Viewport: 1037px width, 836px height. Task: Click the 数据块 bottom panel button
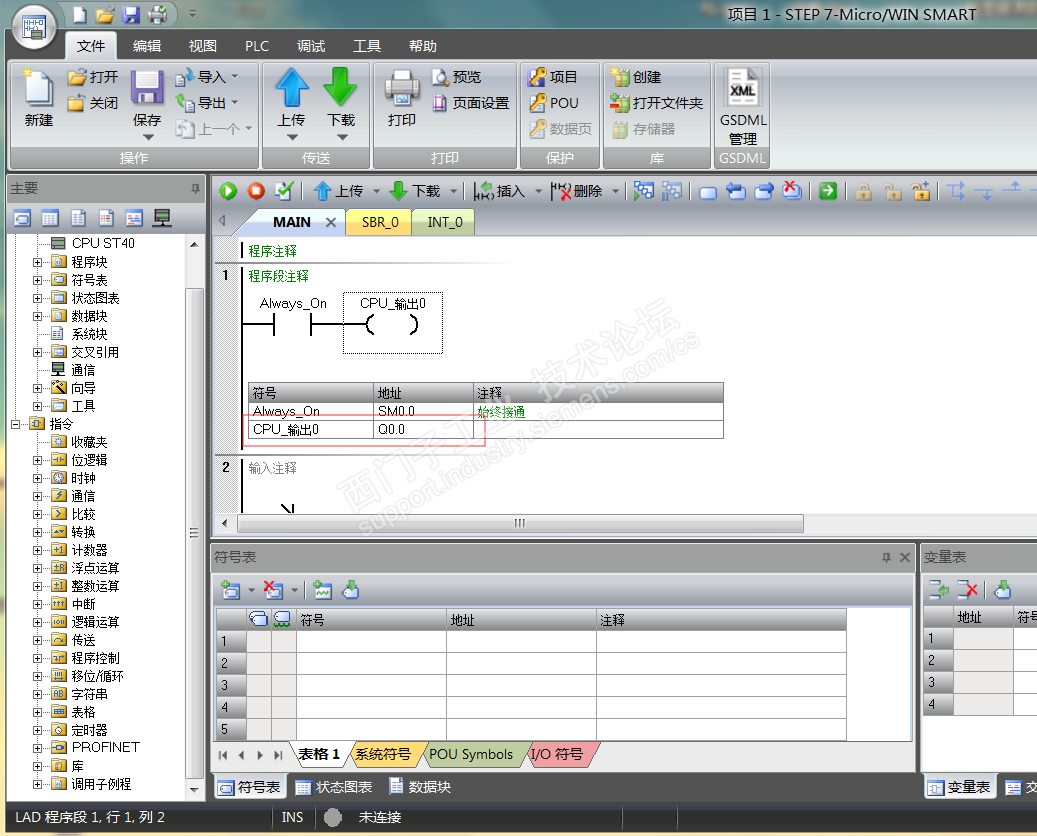pyautogui.click(x=420, y=787)
